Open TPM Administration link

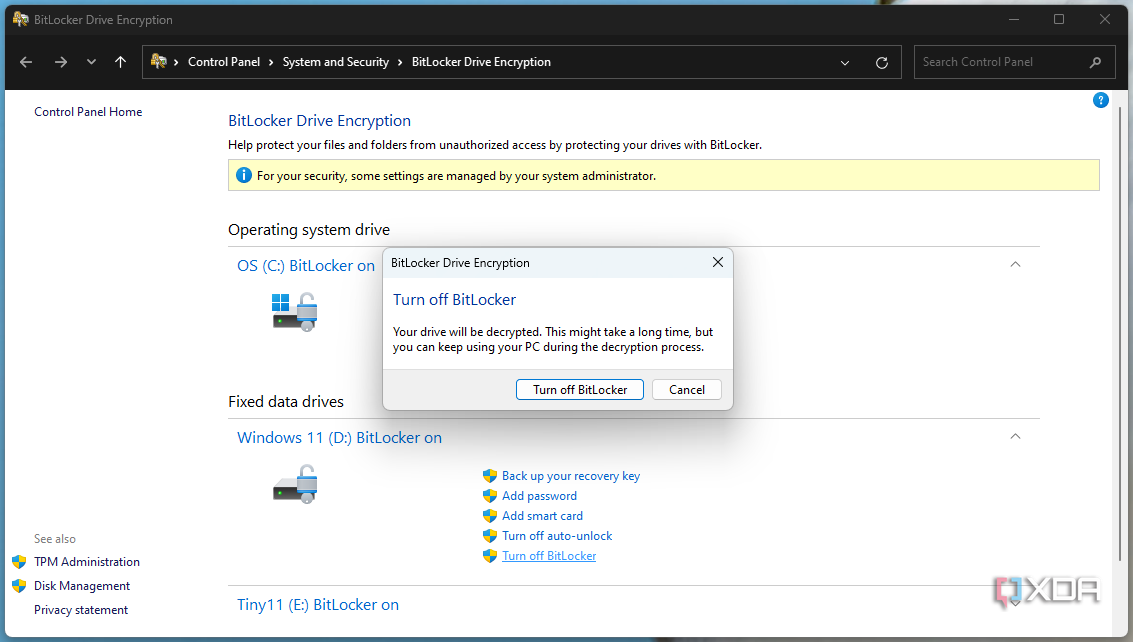click(87, 562)
